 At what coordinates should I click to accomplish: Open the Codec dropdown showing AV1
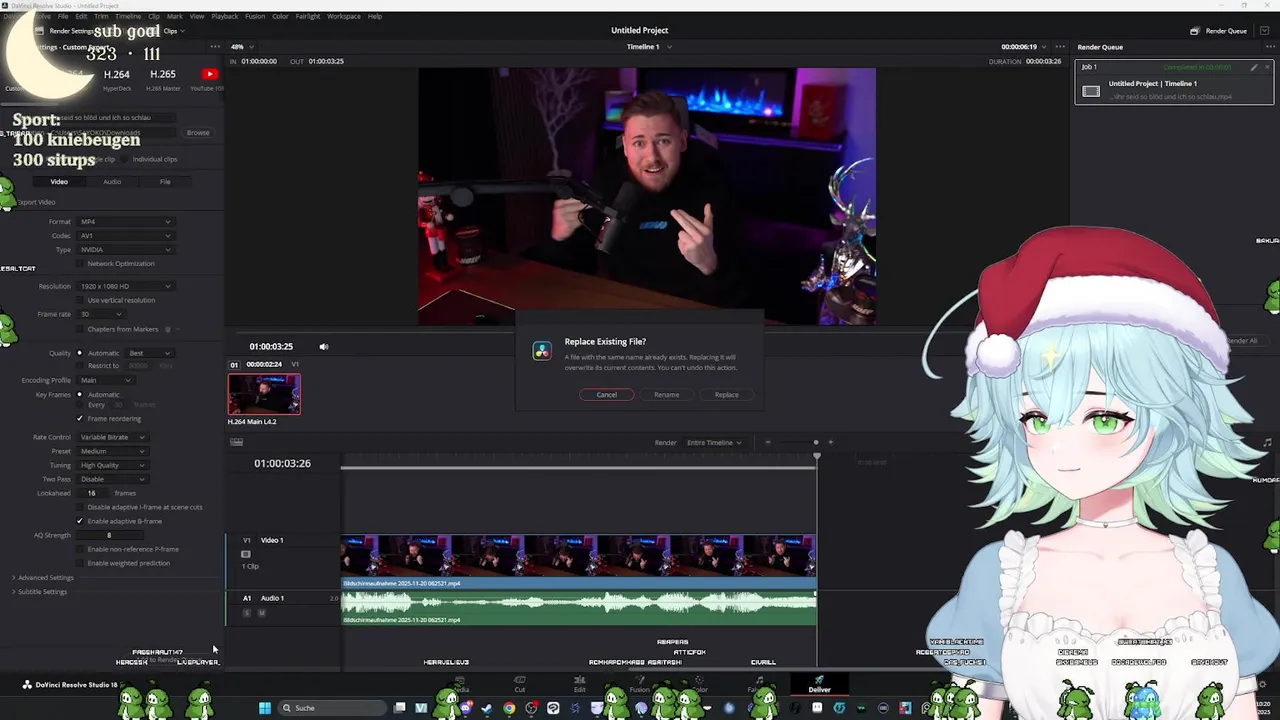pos(125,236)
